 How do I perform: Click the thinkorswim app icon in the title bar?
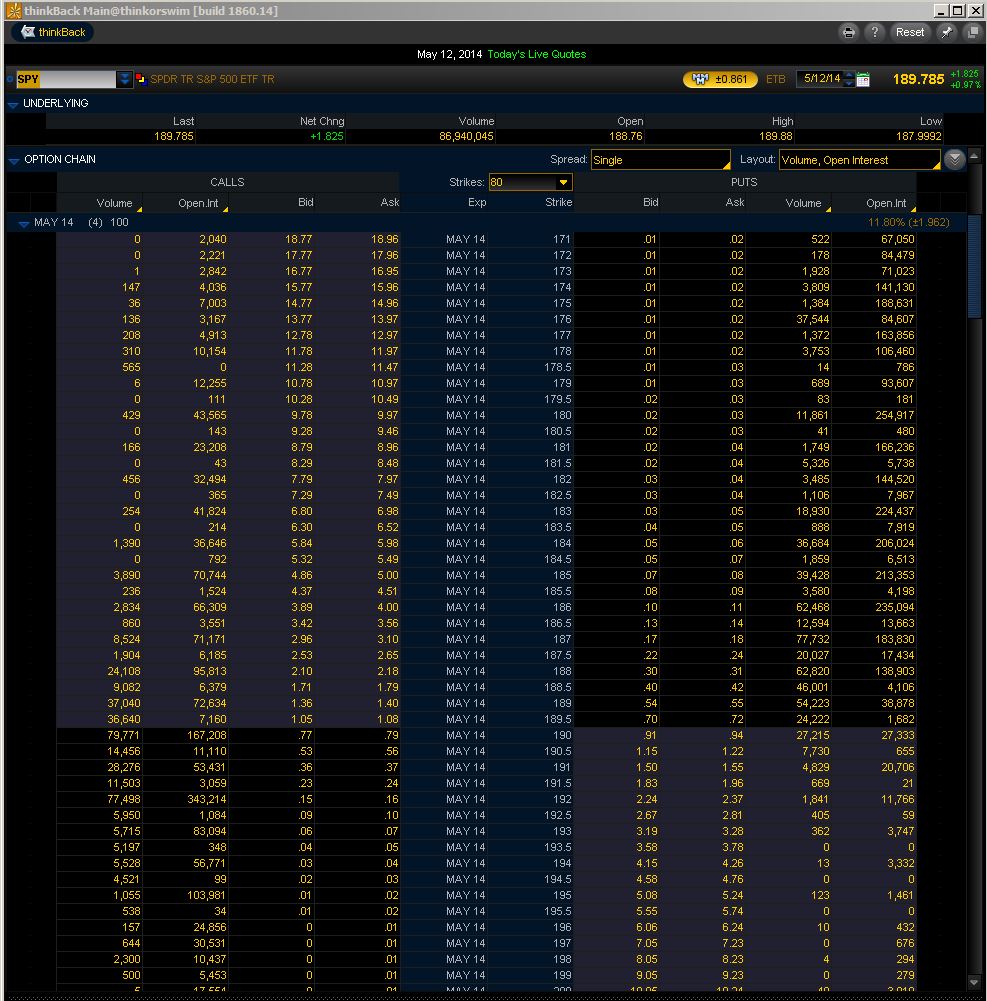click(x=13, y=11)
